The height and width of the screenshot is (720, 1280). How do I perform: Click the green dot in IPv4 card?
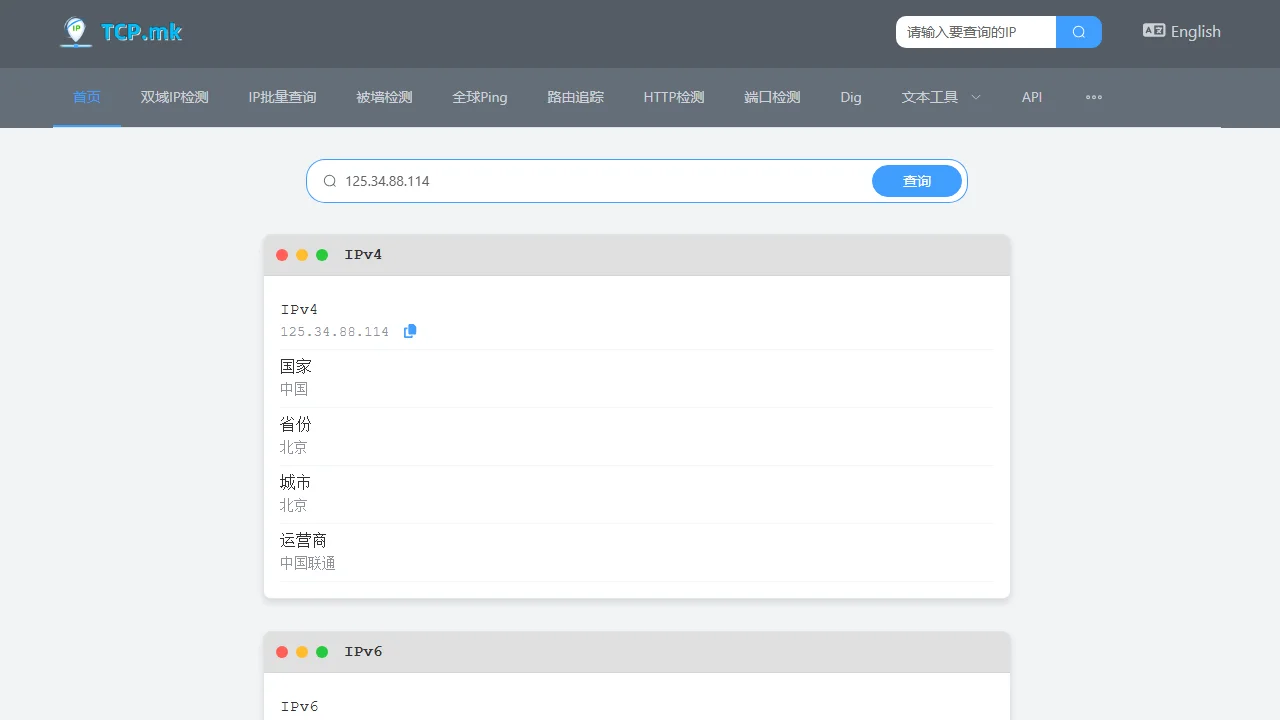click(x=322, y=255)
